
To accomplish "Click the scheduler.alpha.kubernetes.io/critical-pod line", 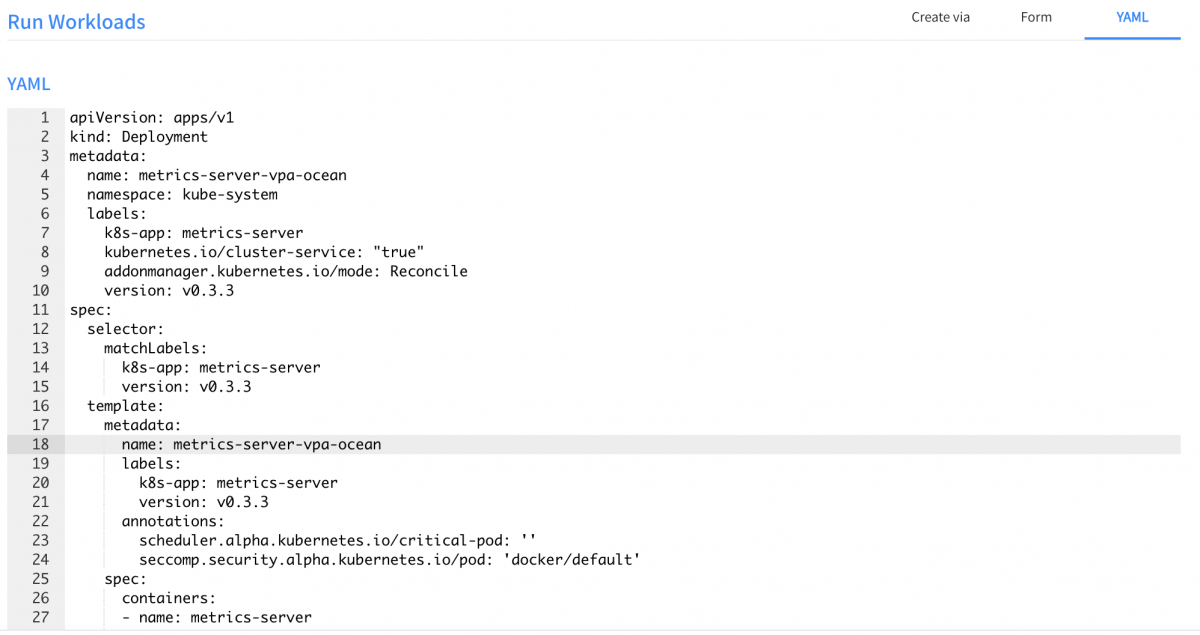I will (x=338, y=540).
